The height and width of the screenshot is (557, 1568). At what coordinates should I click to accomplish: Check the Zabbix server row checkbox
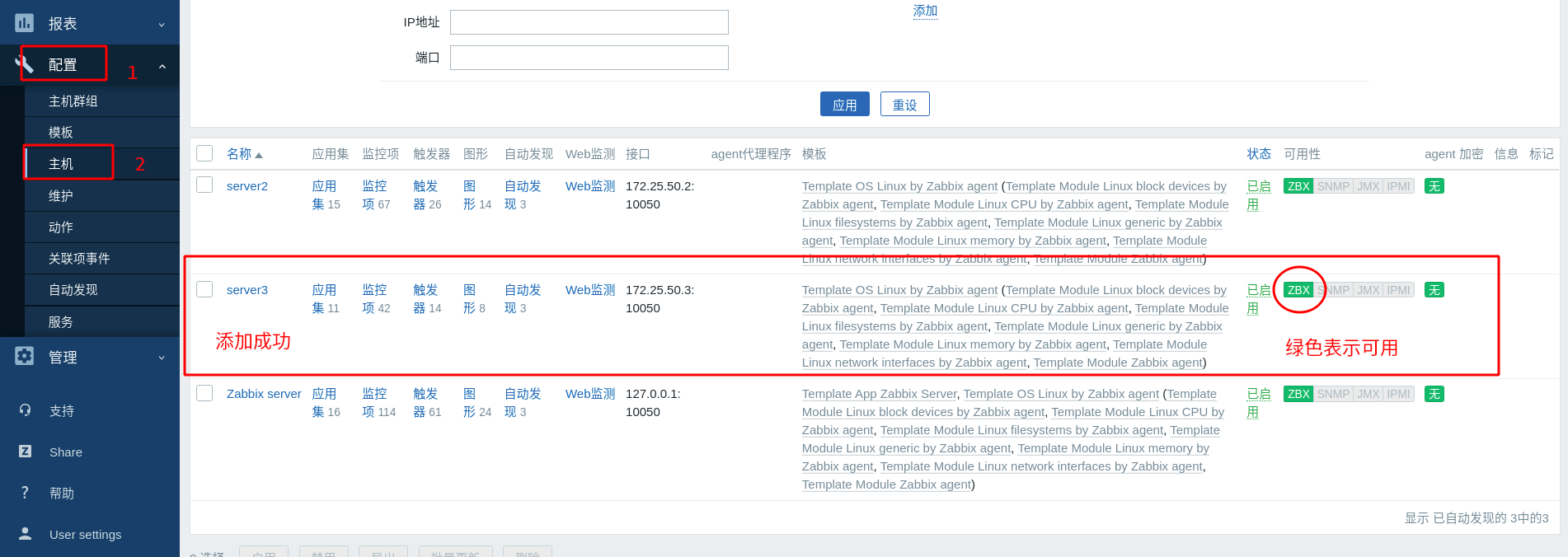(x=204, y=393)
